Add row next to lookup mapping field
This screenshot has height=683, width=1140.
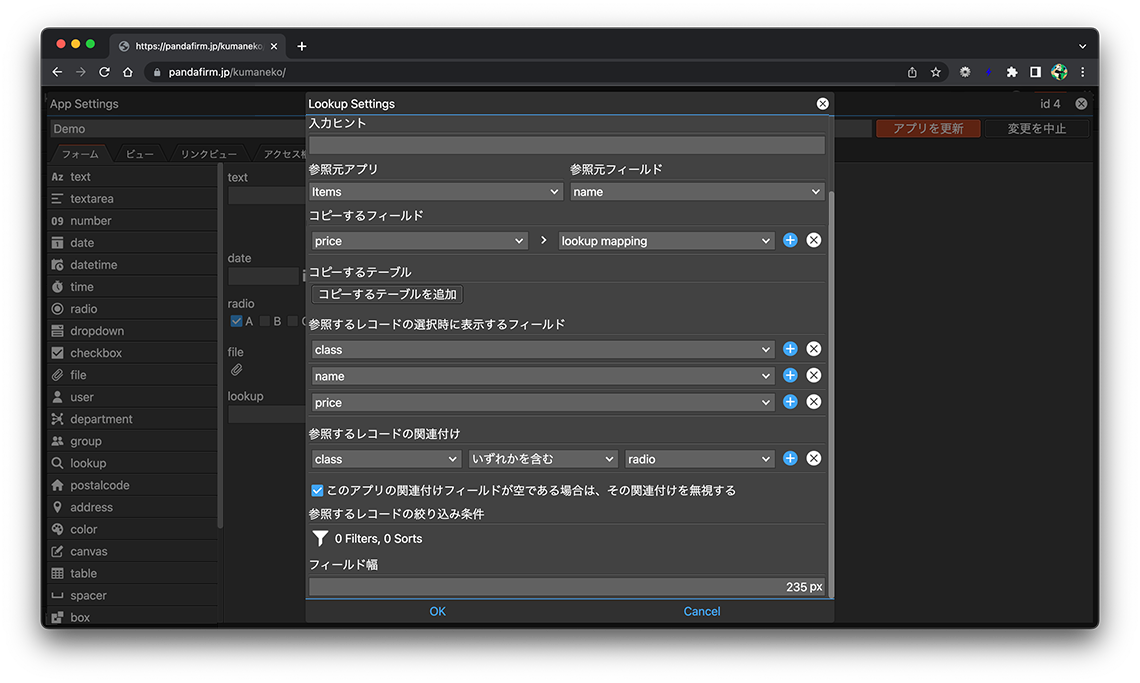click(x=790, y=241)
